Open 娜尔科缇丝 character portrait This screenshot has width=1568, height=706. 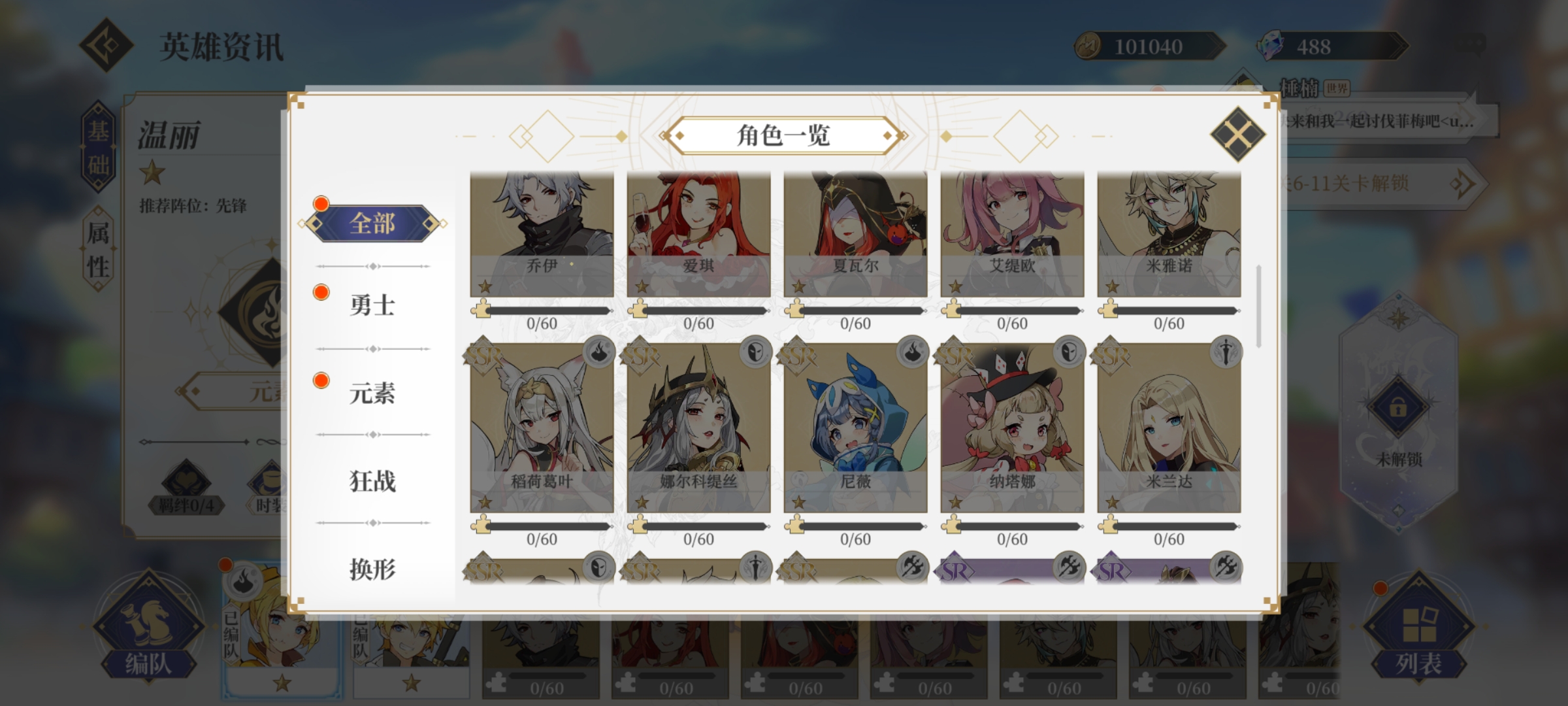click(698, 428)
